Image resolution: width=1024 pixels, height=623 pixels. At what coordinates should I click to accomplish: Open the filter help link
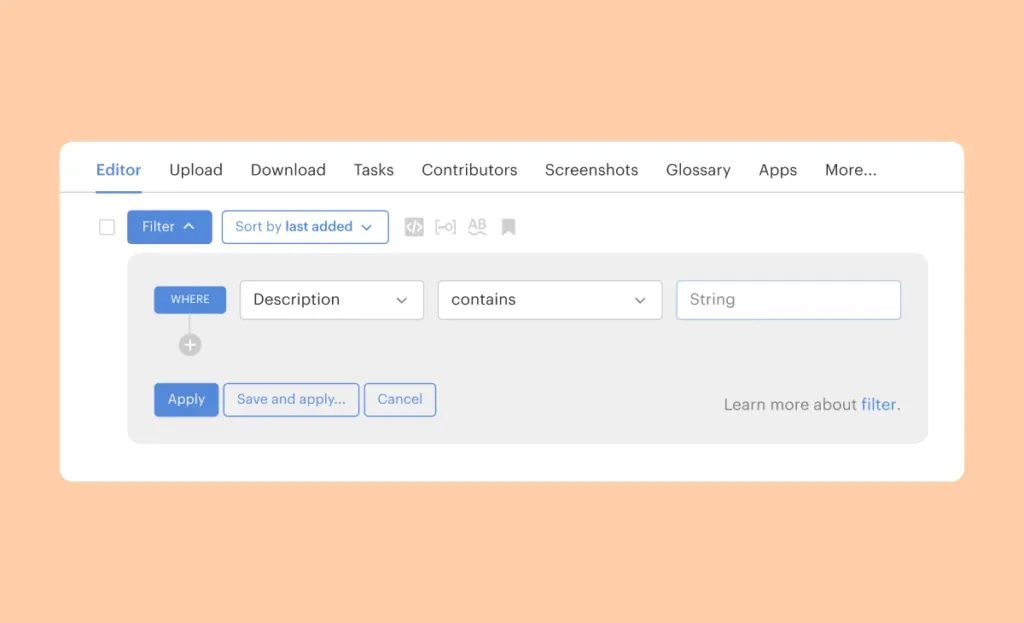coord(879,405)
